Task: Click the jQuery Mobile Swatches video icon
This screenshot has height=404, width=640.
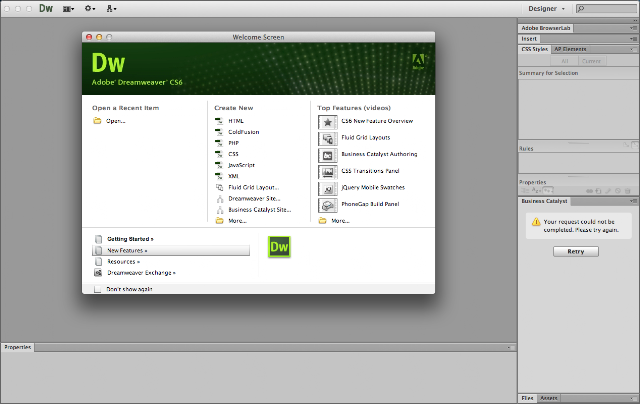Action: pyautogui.click(x=328, y=189)
